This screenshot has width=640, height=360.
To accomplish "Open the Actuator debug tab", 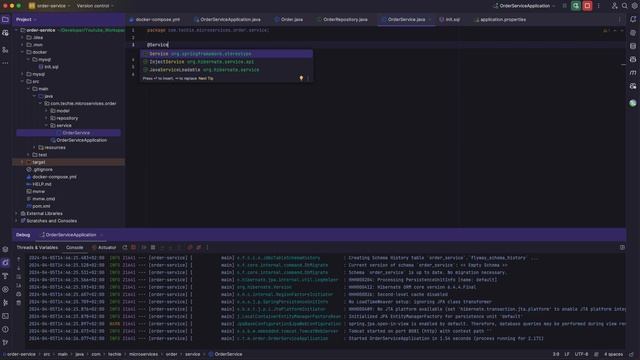I will 104,247.
